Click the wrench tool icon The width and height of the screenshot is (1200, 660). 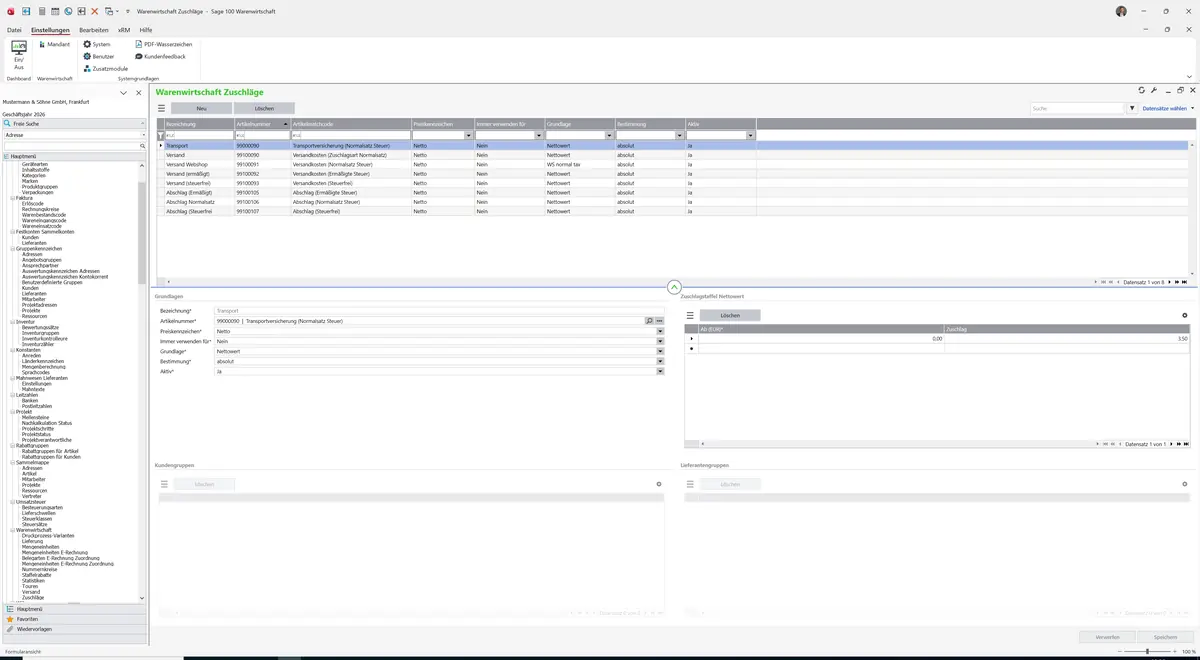[1154, 91]
